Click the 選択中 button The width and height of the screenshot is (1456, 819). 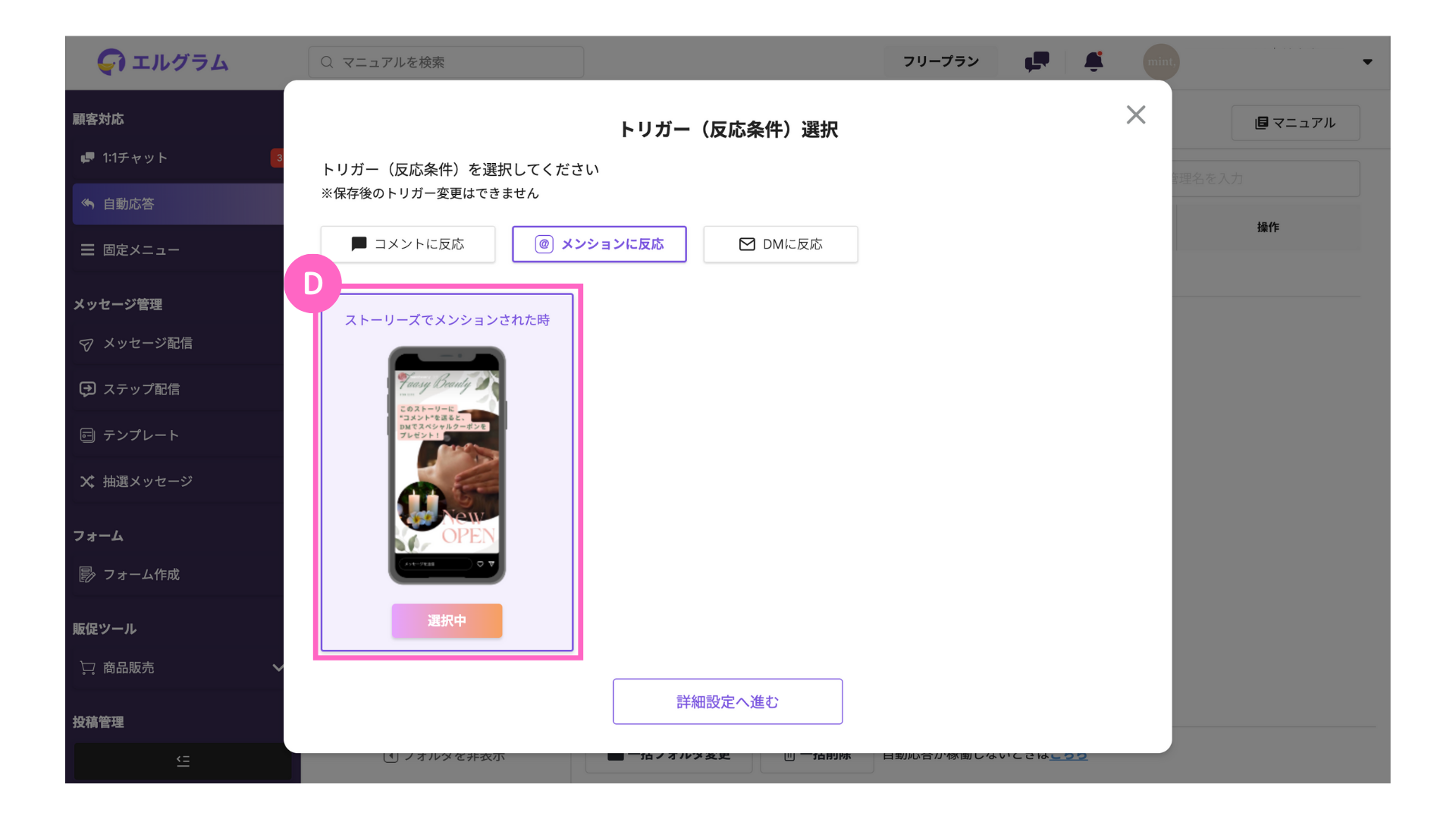[x=447, y=620]
